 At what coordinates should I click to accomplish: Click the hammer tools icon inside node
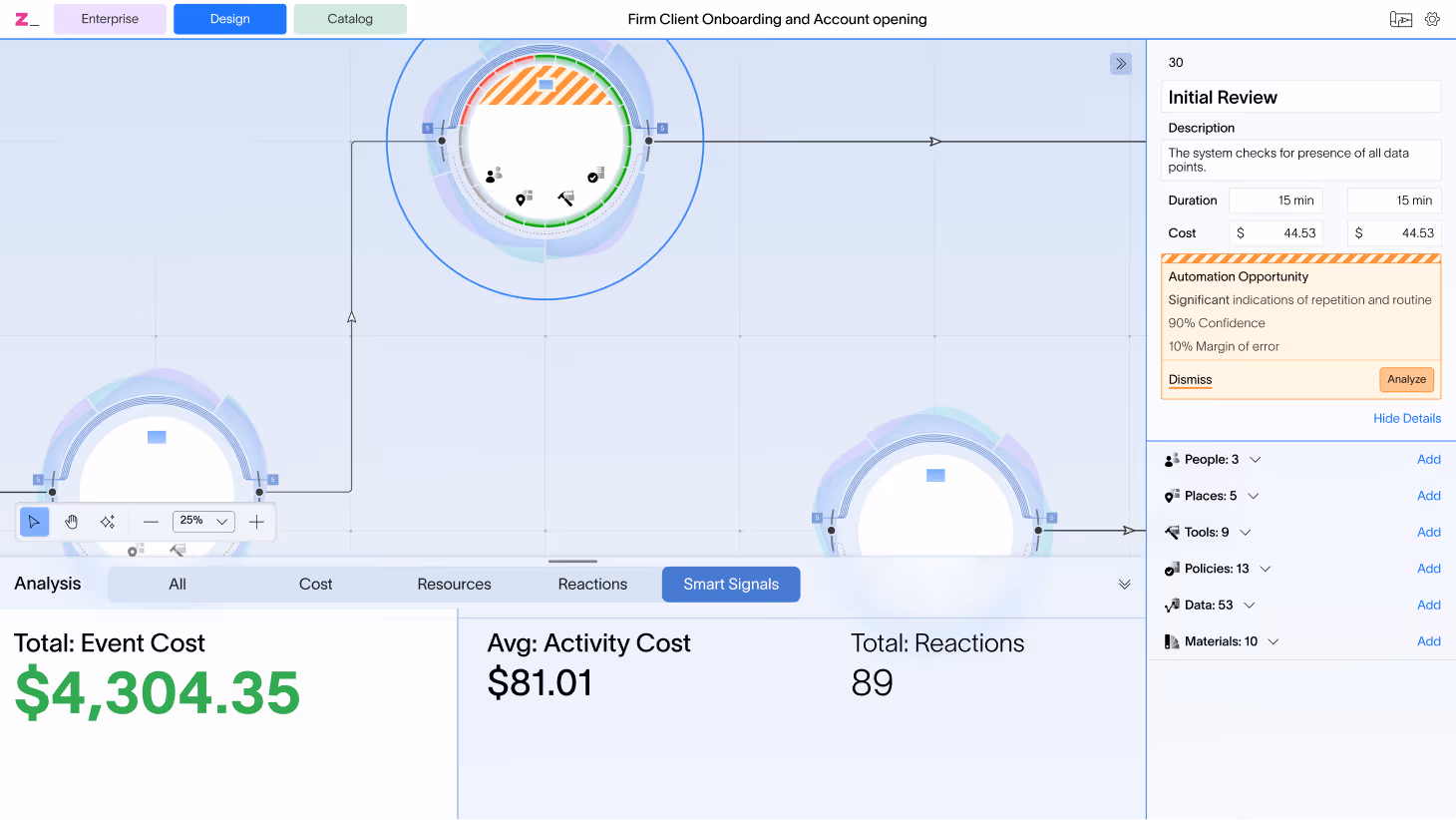565,199
